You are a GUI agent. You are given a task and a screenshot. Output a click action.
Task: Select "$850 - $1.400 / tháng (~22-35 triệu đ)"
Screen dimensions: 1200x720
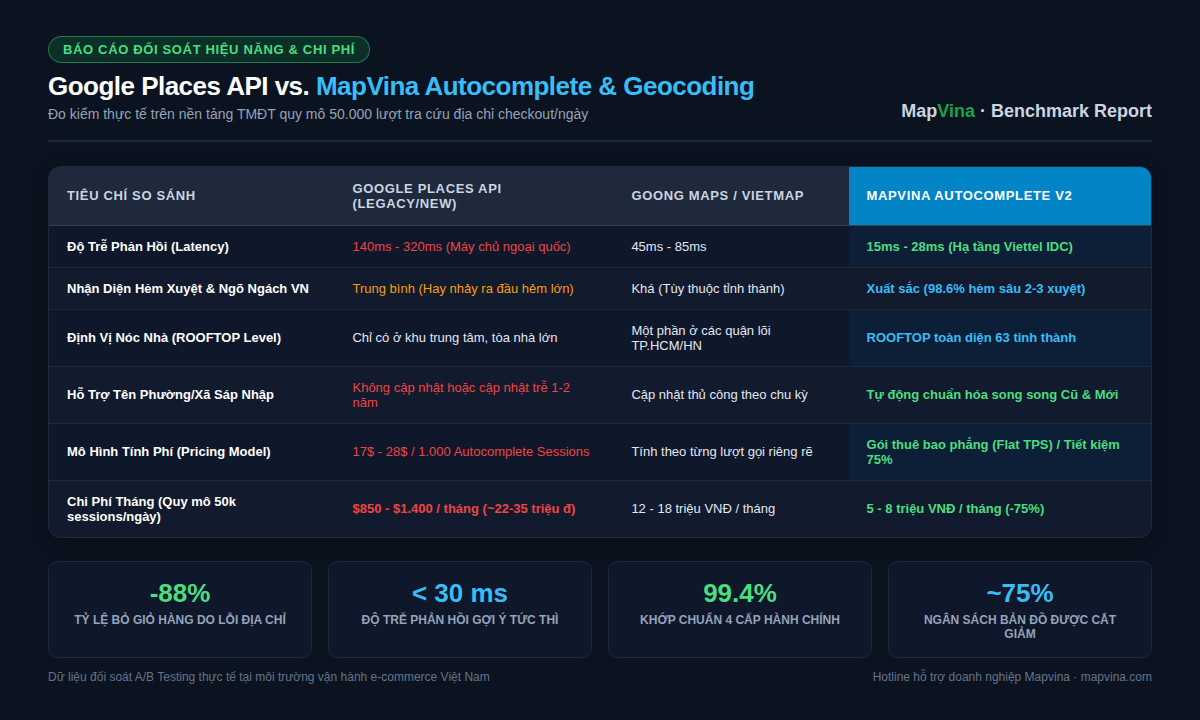pyautogui.click(x=464, y=509)
